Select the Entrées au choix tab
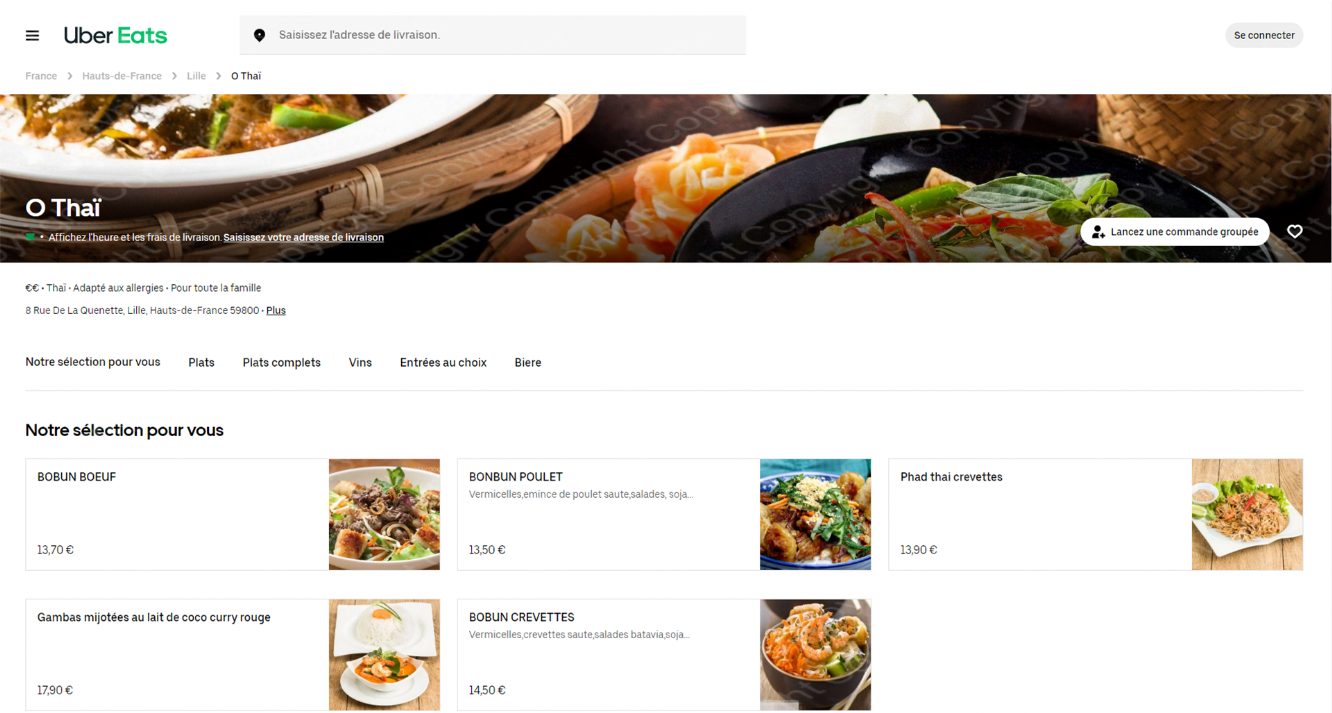Image resolution: width=1332 pixels, height=713 pixels. (443, 363)
